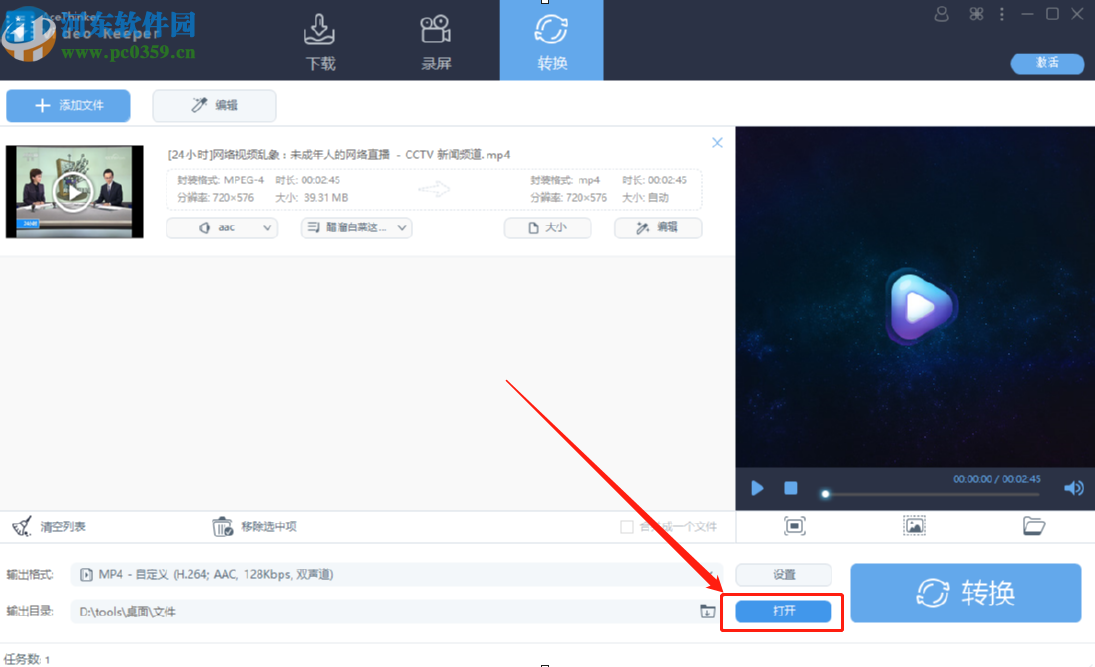This screenshot has width=1095, height=667.
Task: Click the 编辑 button in the file row
Action: (x=658, y=228)
